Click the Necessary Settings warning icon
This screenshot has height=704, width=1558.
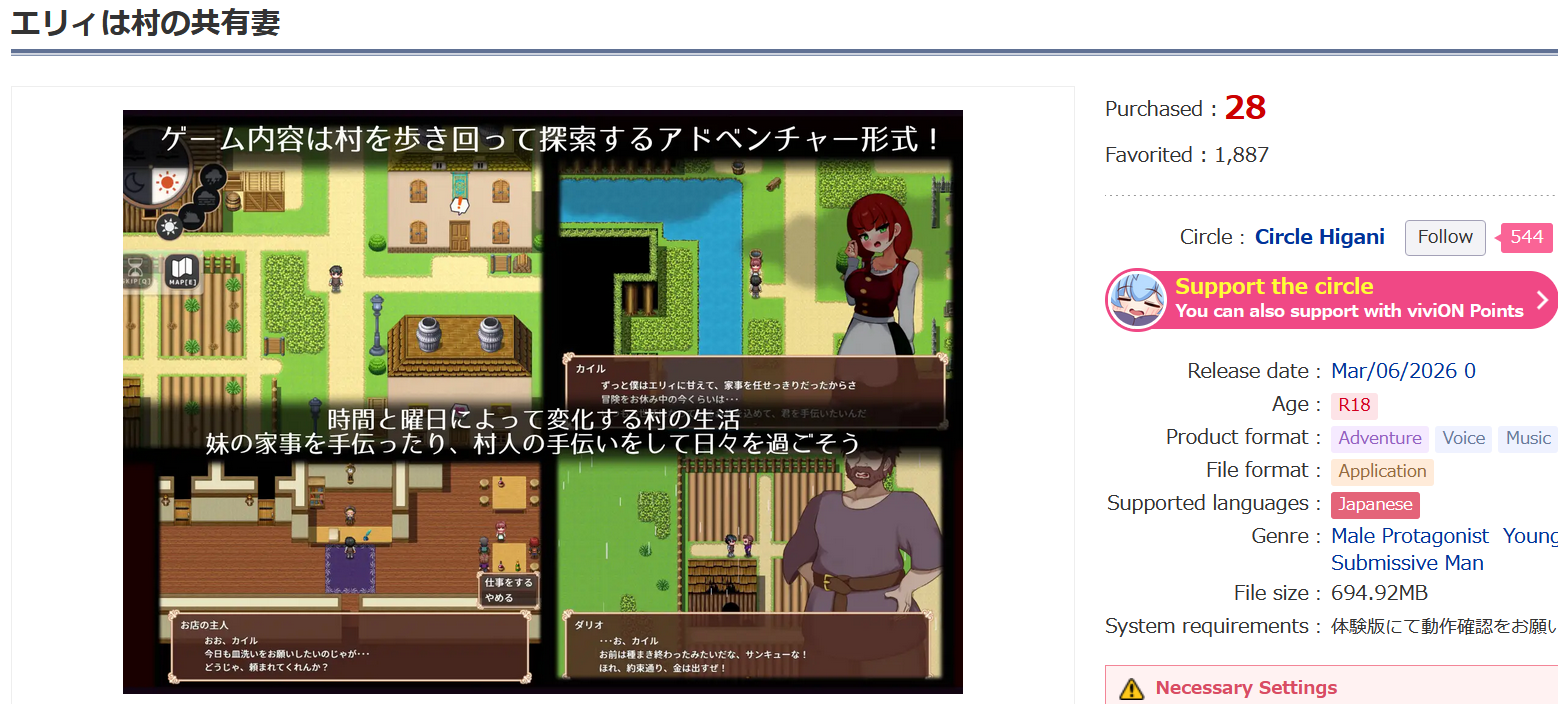point(1131,688)
